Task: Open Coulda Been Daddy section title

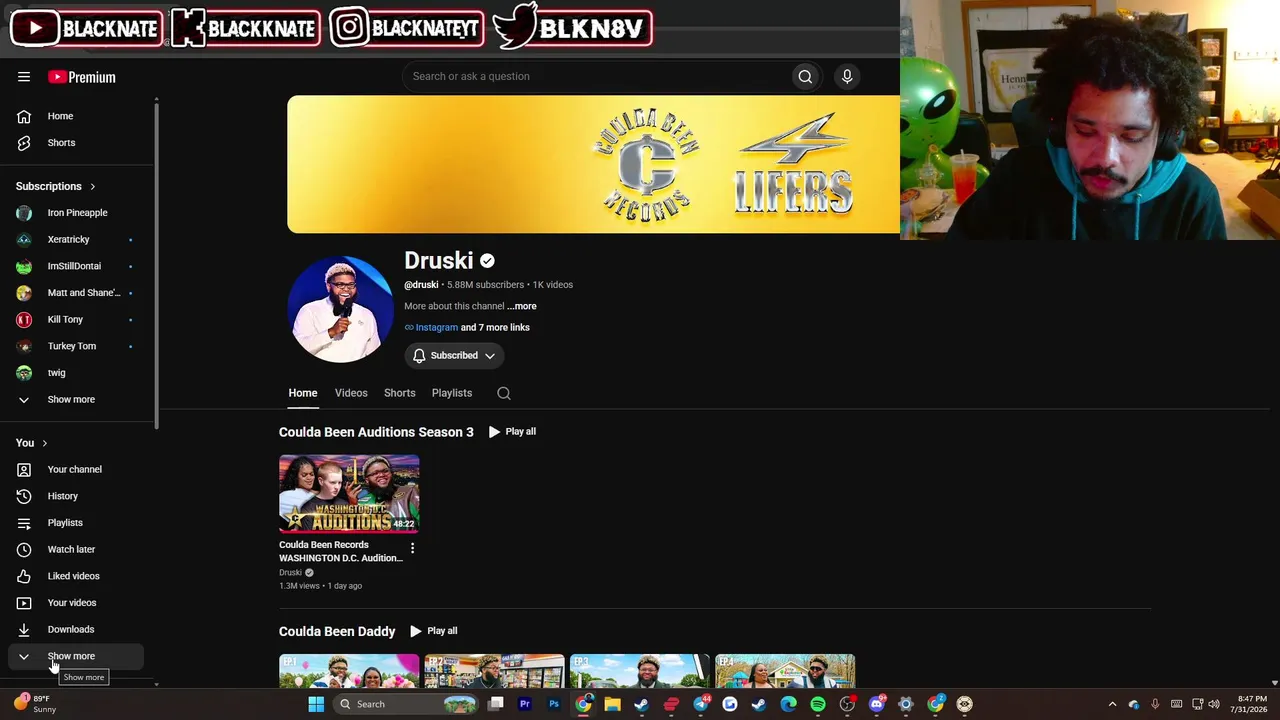Action: pos(337,631)
